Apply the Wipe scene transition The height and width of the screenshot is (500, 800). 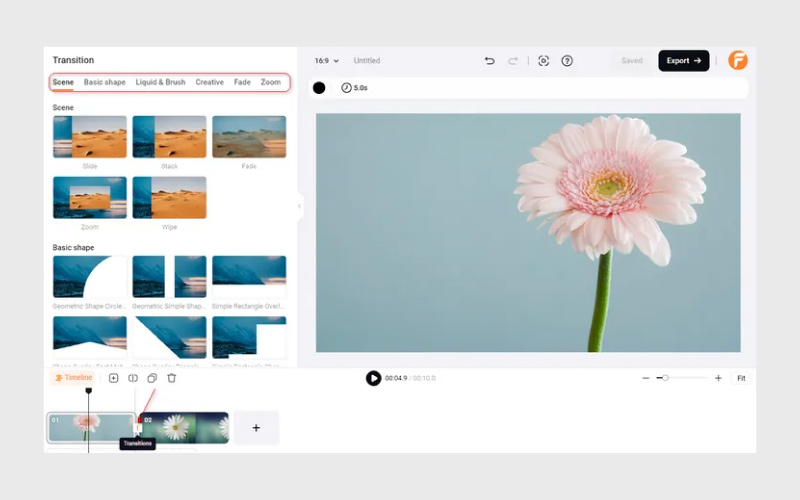[169, 197]
